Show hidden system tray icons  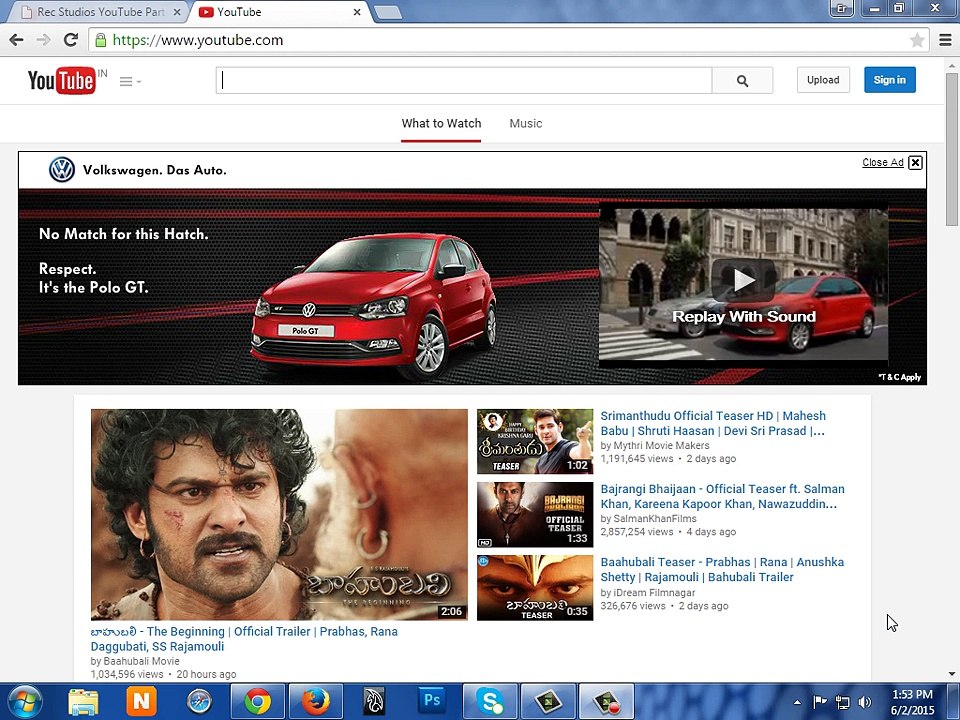797,702
